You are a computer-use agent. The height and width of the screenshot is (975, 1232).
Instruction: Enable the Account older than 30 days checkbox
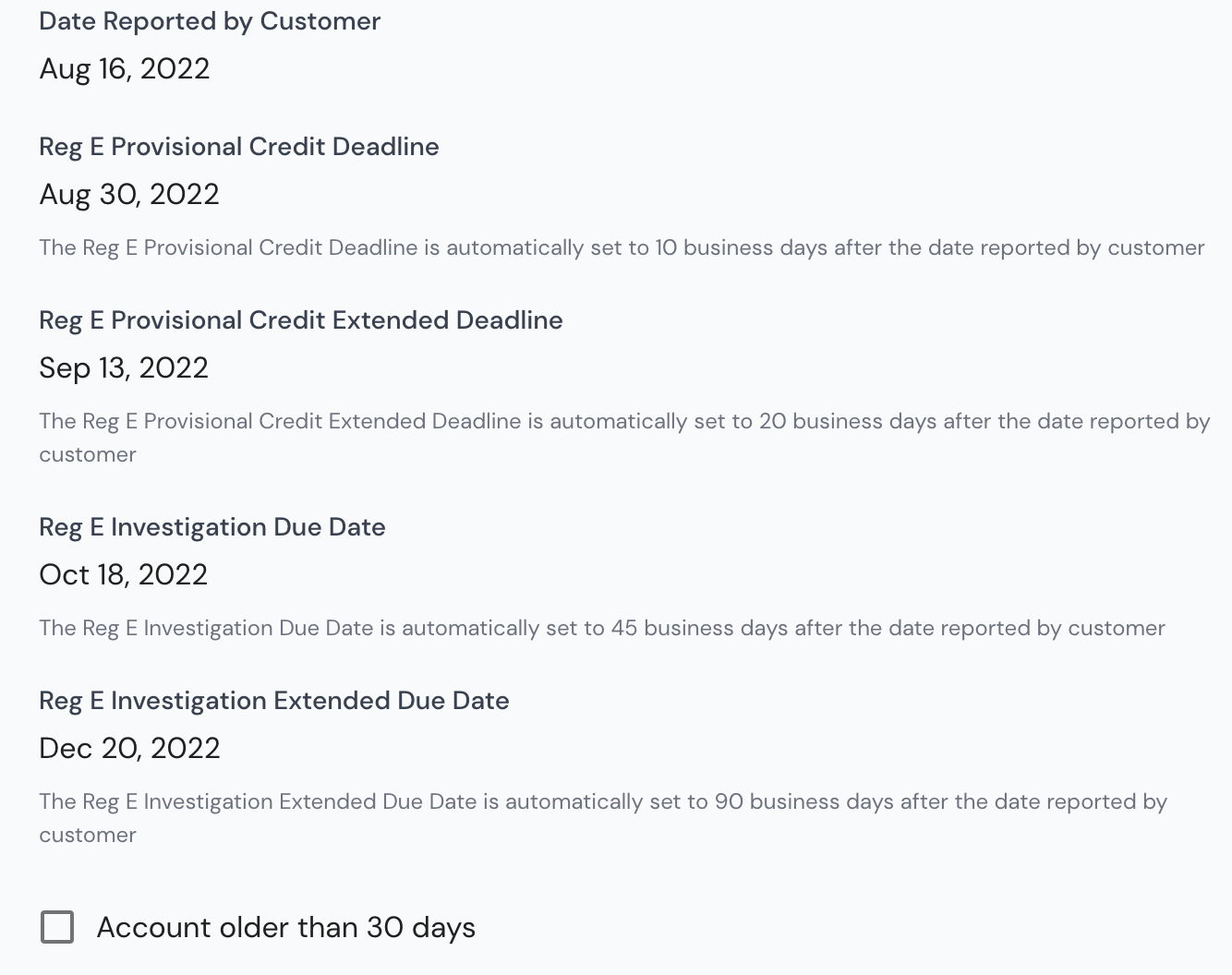click(57, 927)
